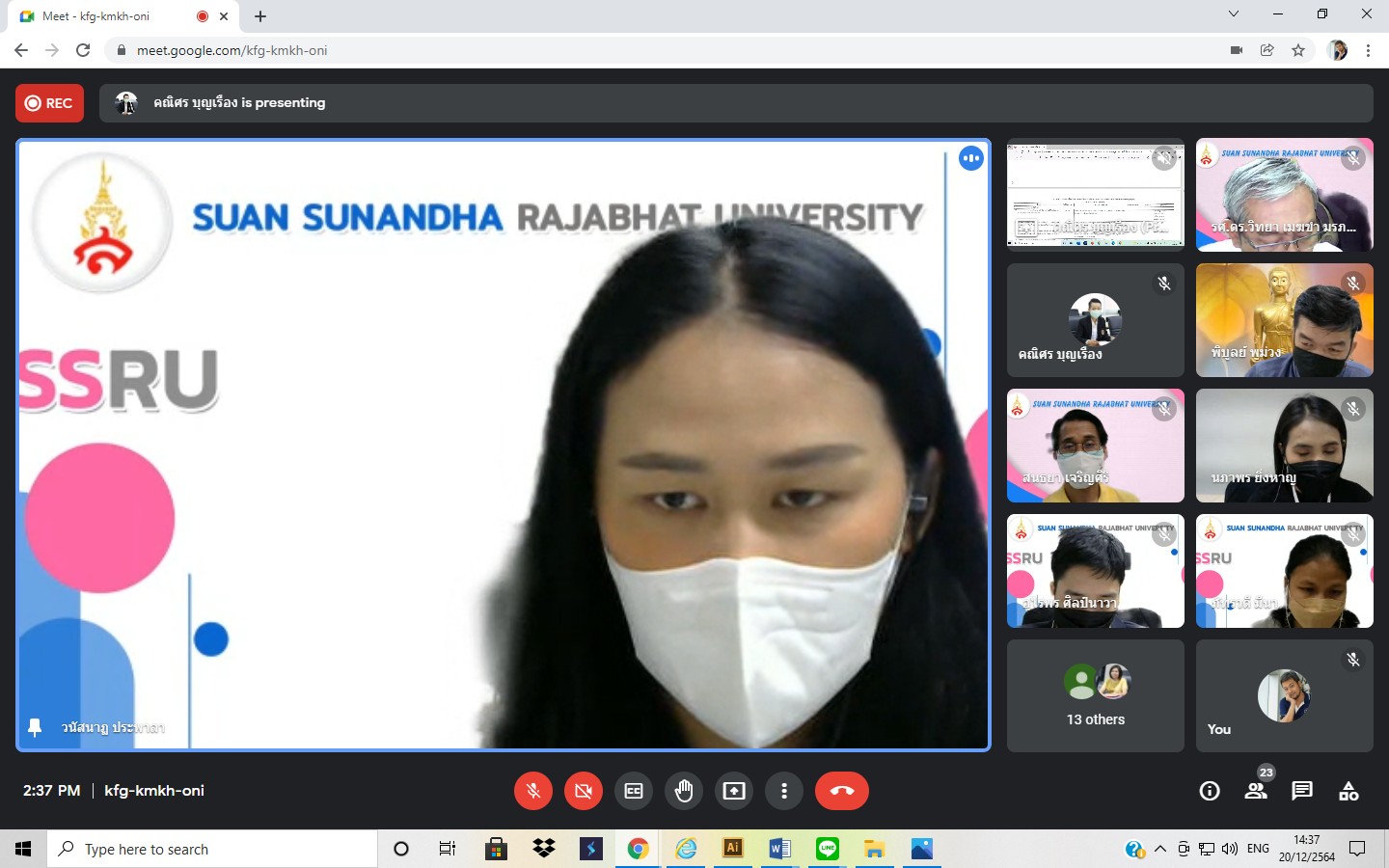
Task: Click the REC recording indicator
Action: (49, 103)
